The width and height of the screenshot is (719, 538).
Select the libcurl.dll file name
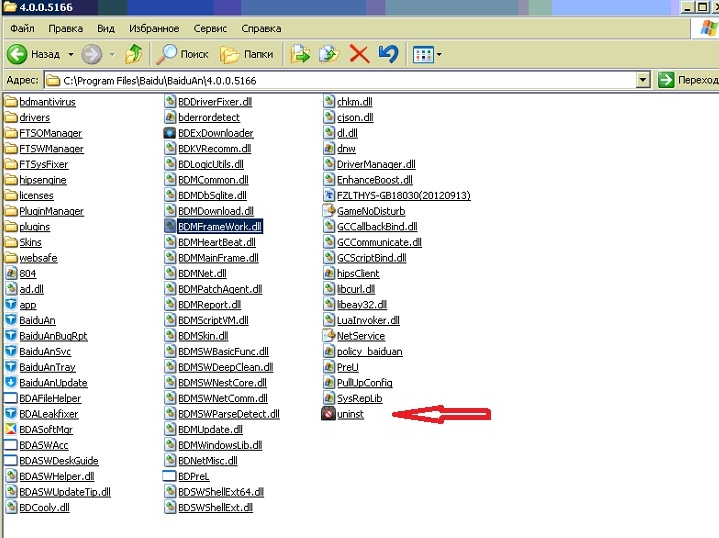(356, 289)
